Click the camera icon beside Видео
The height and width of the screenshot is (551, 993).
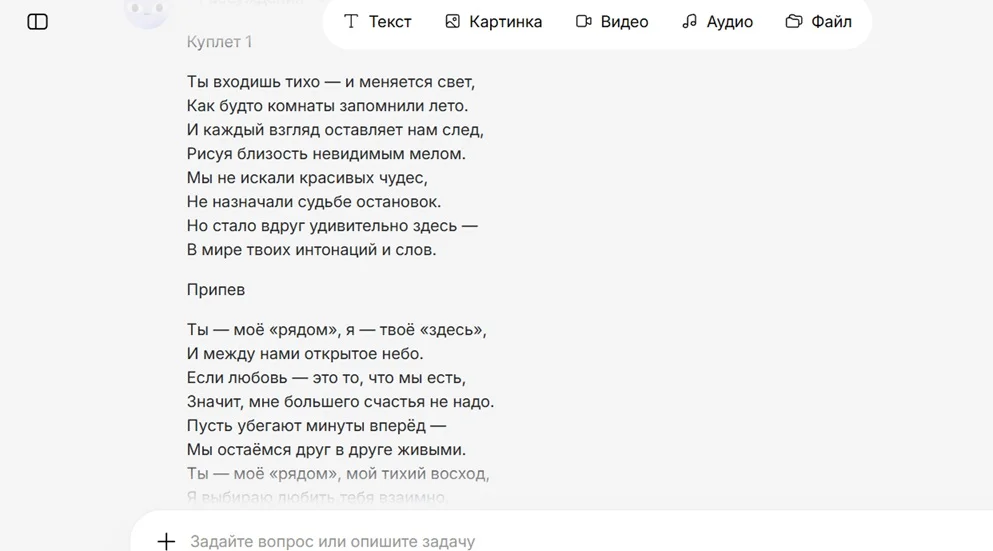point(583,22)
